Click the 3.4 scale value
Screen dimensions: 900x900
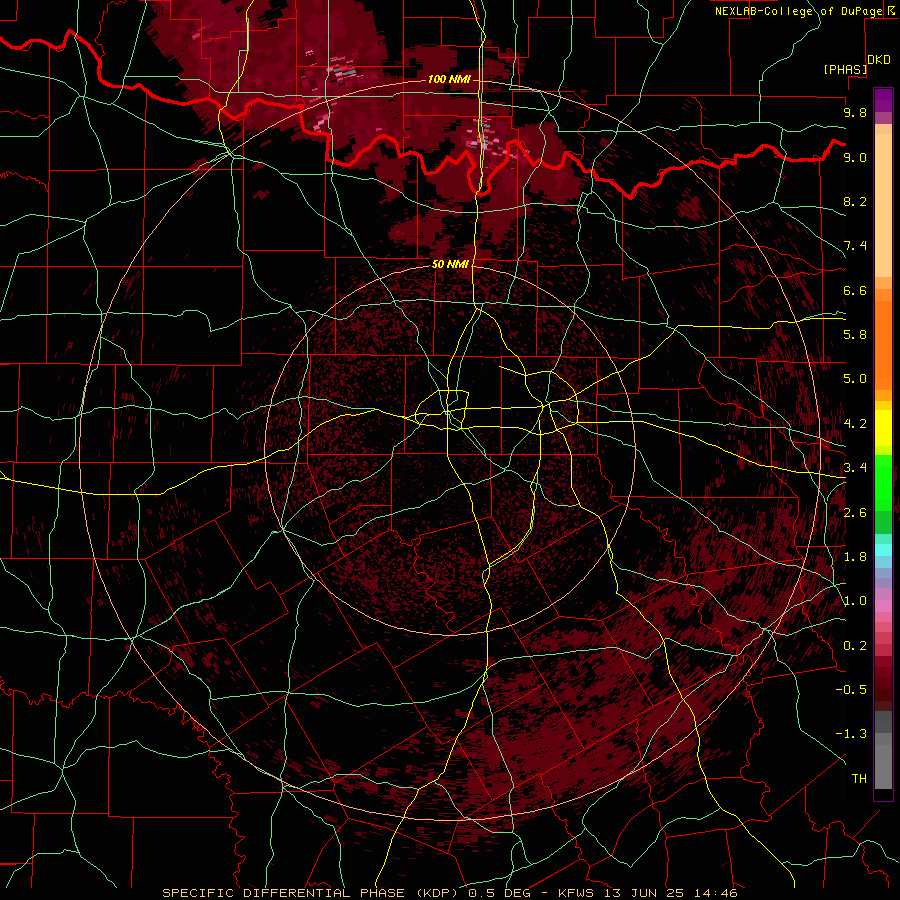click(x=855, y=468)
